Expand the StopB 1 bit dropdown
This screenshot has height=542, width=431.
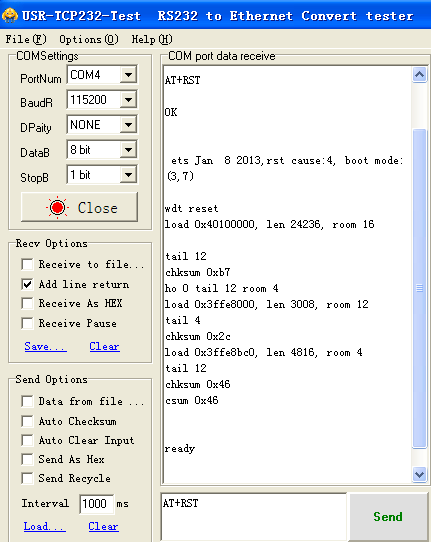click(x=128, y=175)
